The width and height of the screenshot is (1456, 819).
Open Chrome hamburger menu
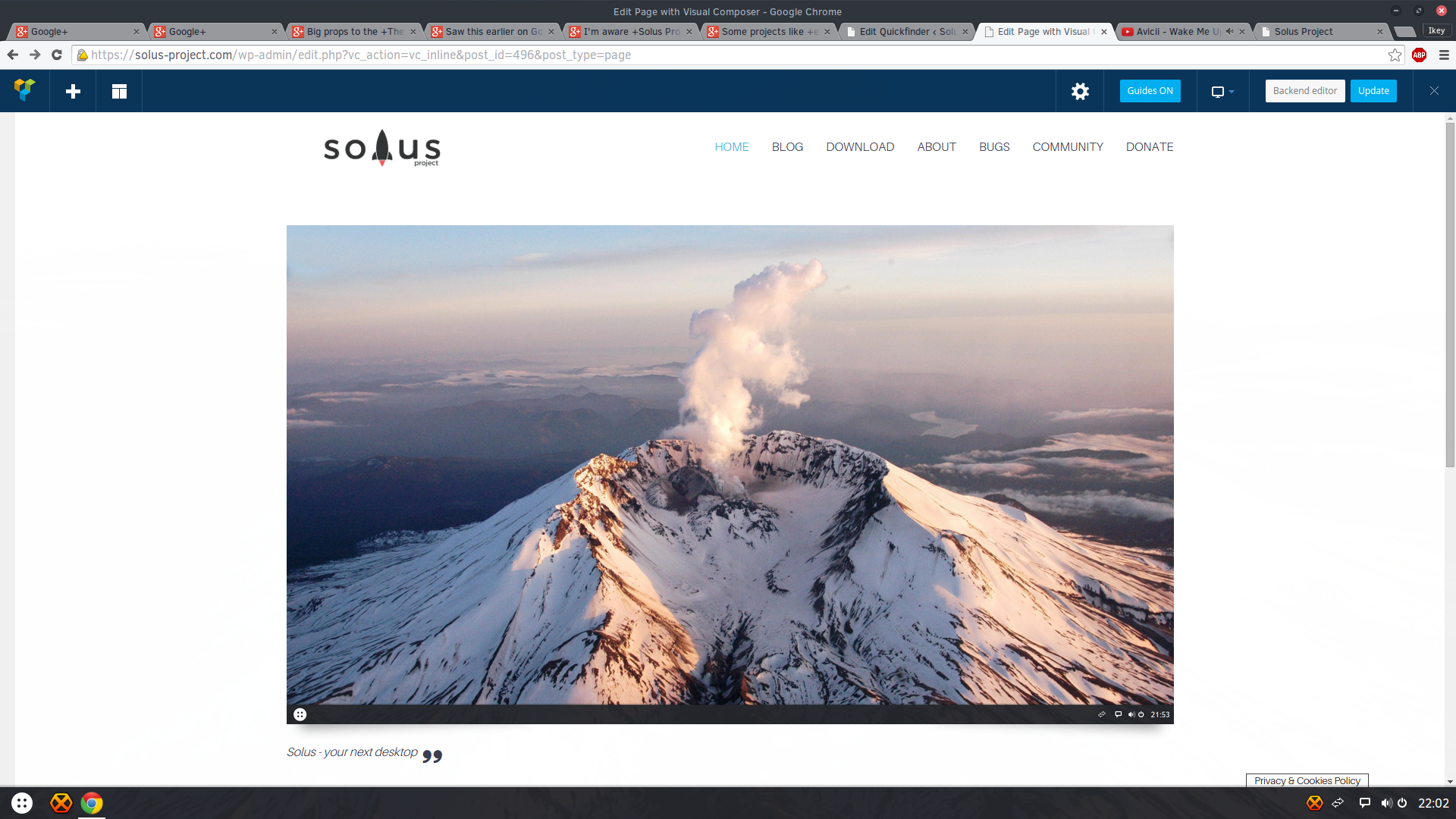(x=1444, y=55)
